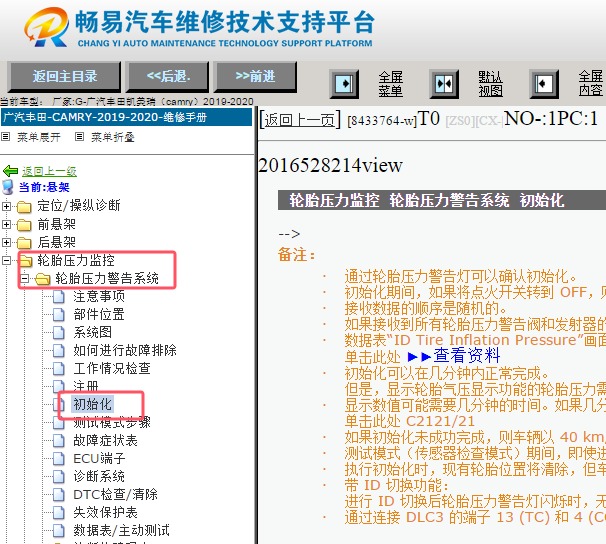This screenshot has height=544, width=606.
Task: Click the 返回上一级 link
Action: click(x=49, y=171)
